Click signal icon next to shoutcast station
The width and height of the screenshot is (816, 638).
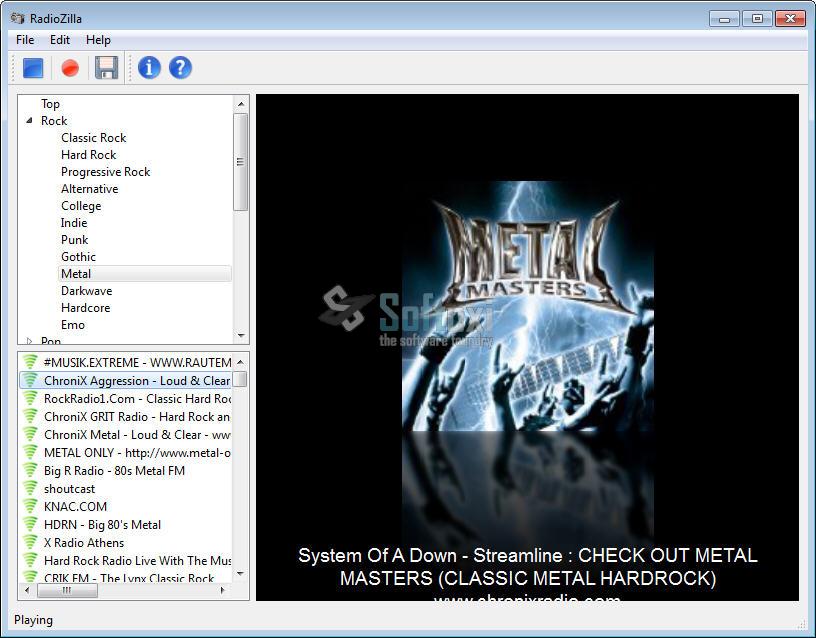point(30,489)
